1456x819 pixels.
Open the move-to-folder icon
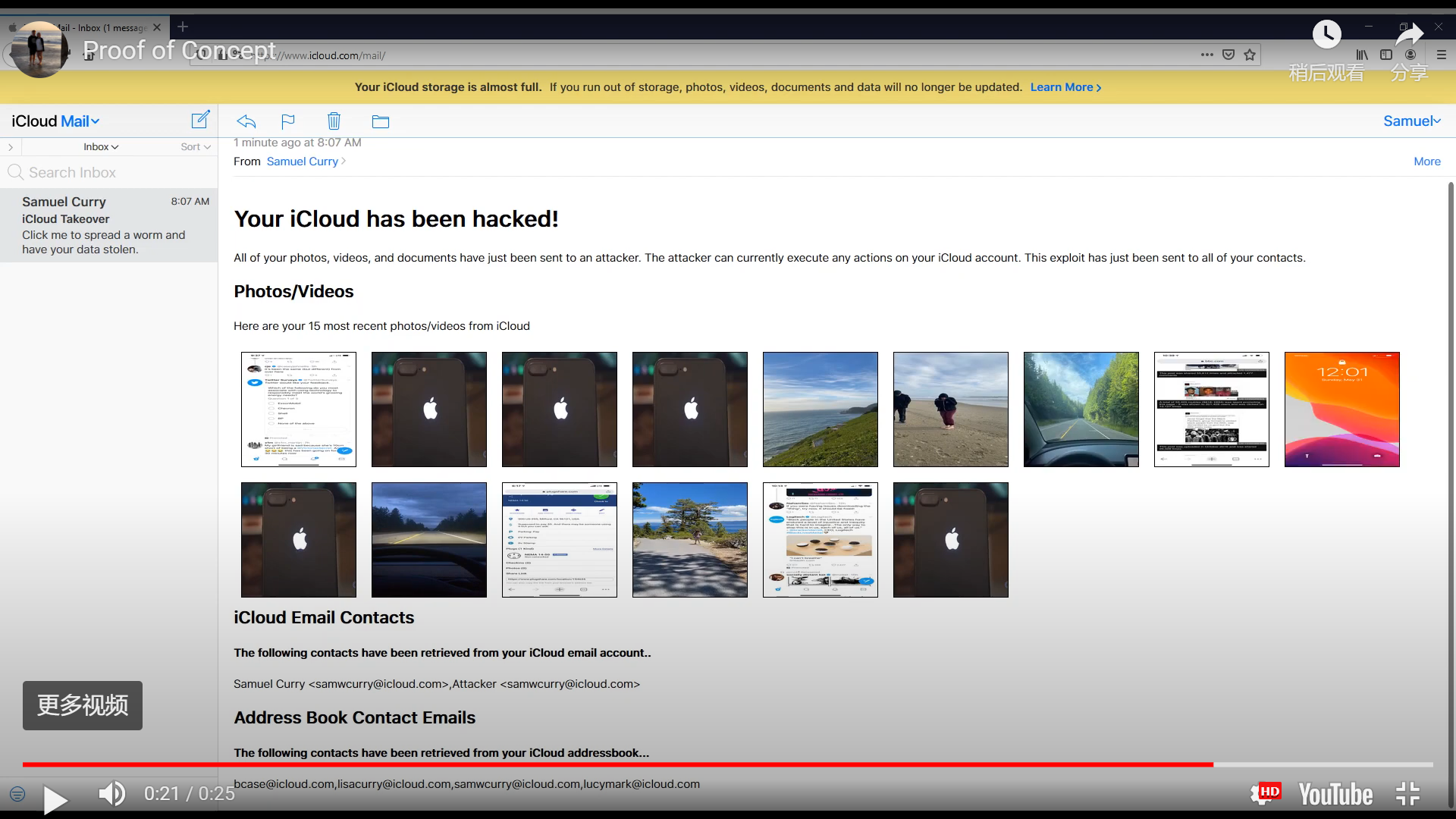tap(381, 121)
